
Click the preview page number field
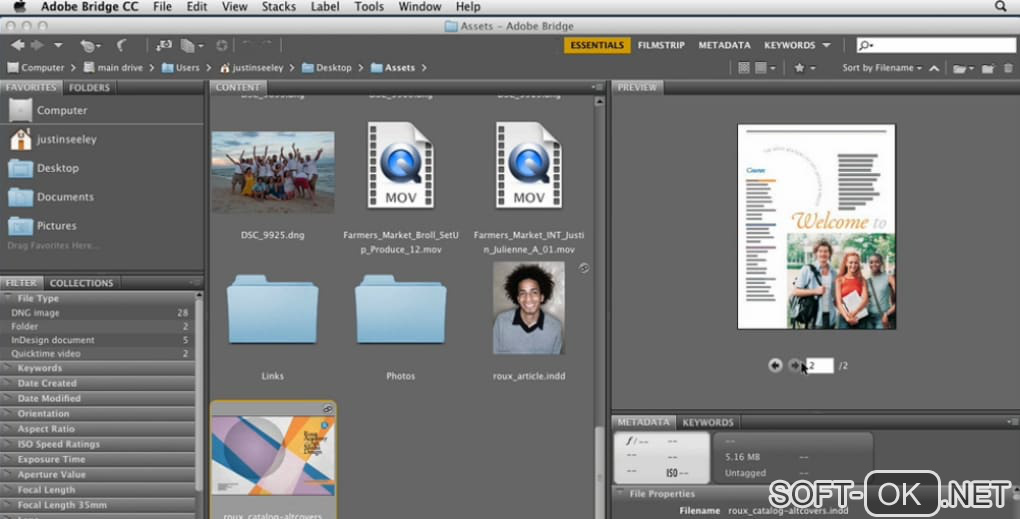pos(820,366)
